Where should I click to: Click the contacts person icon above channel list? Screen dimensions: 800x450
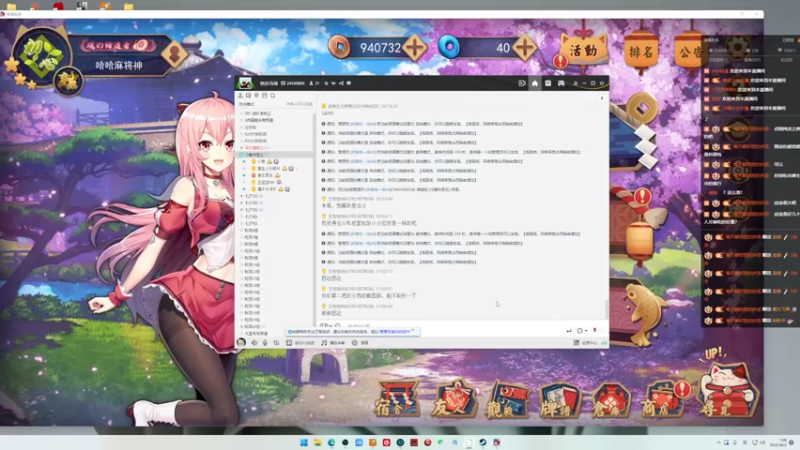pos(240,95)
